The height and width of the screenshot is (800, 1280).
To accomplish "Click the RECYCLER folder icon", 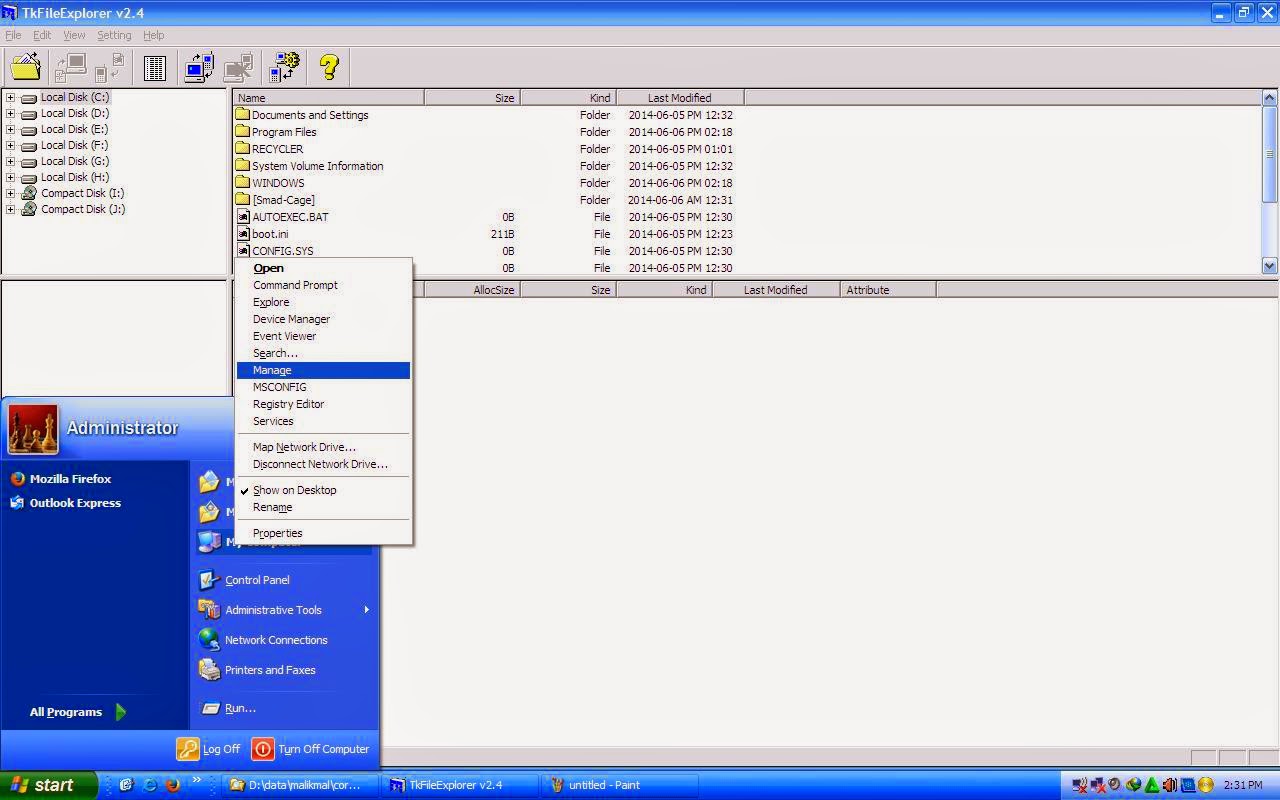I will 242,149.
